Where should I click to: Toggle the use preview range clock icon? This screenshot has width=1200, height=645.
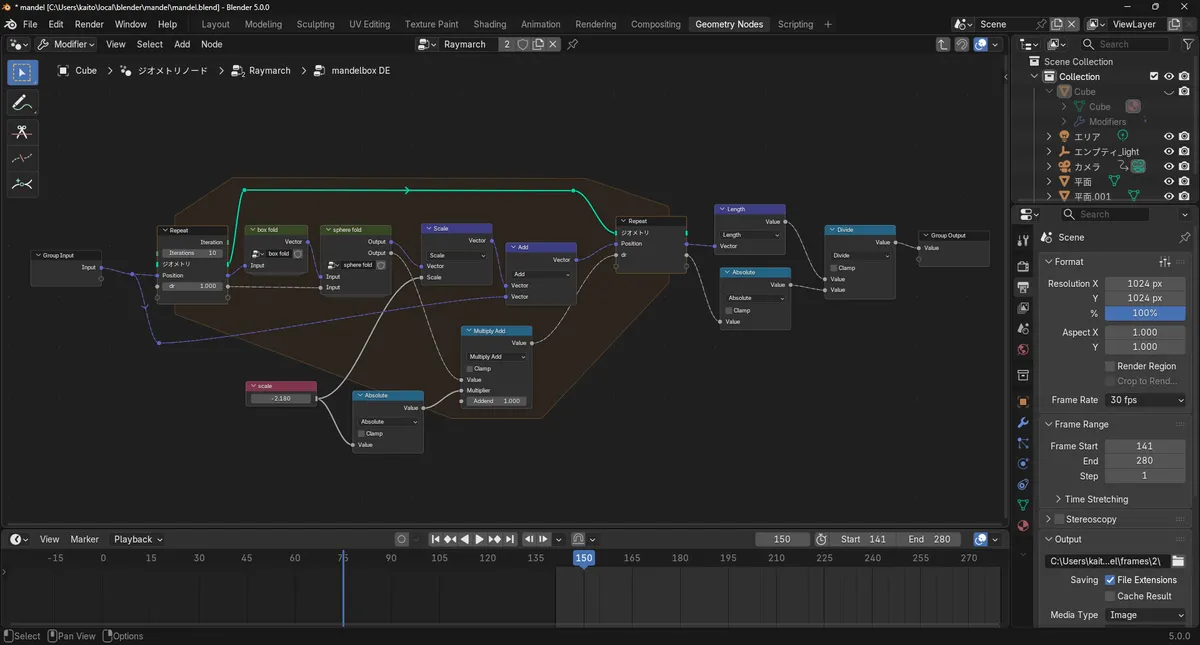tap(821, 539)
